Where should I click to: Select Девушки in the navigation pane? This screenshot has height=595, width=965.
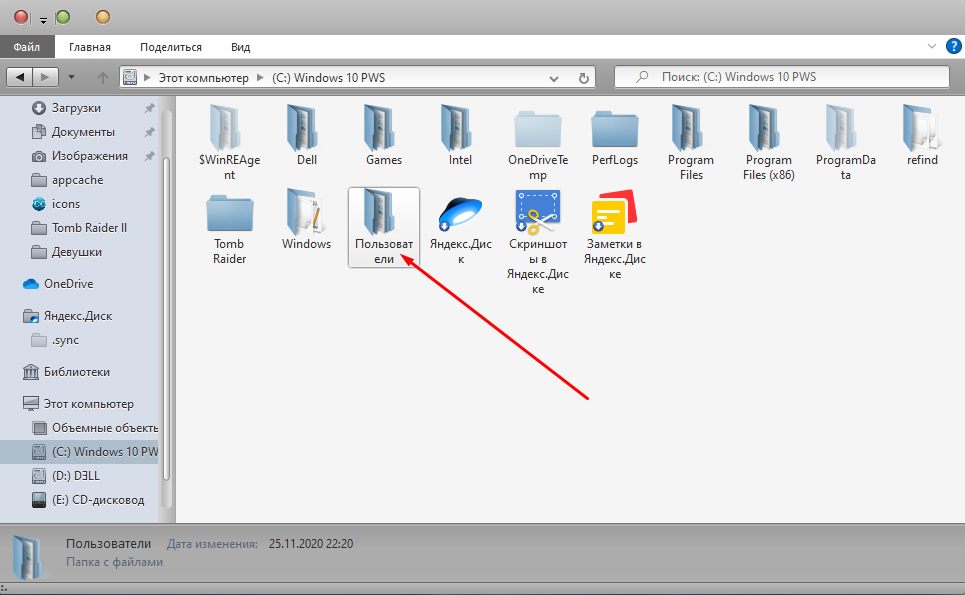[x=77, y=252]
